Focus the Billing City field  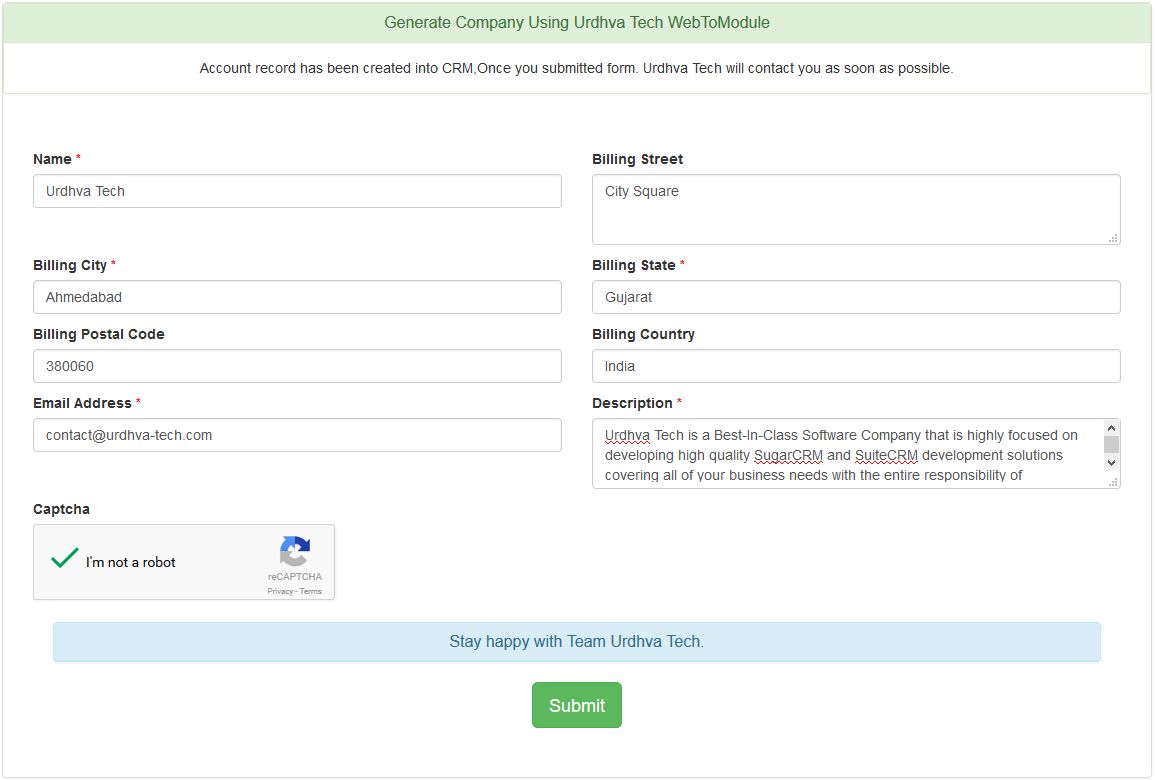click(x=297, y=298)
